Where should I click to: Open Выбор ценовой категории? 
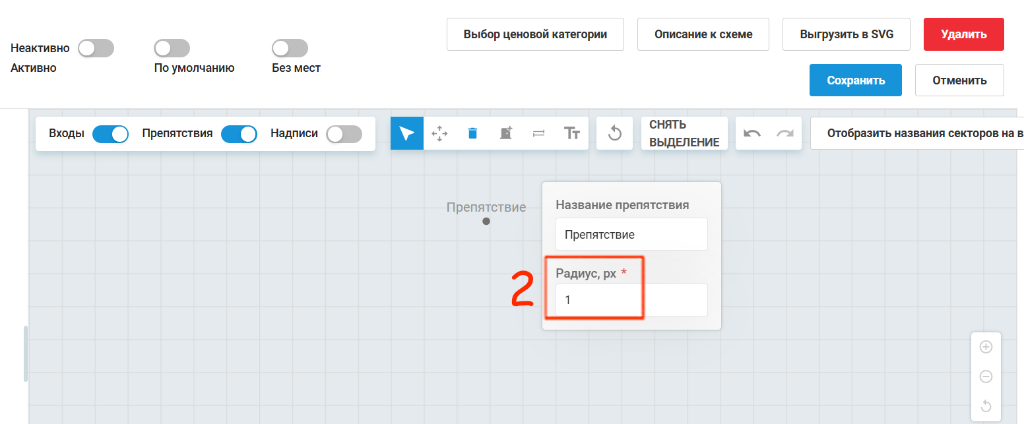[x=536, y=34]
